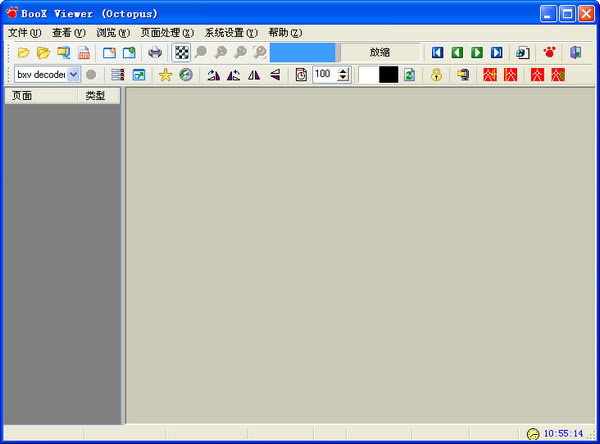Viewport: 600px width, 444px height.
Task: Click the folder with monitor icon
Action: coord(64,52)
